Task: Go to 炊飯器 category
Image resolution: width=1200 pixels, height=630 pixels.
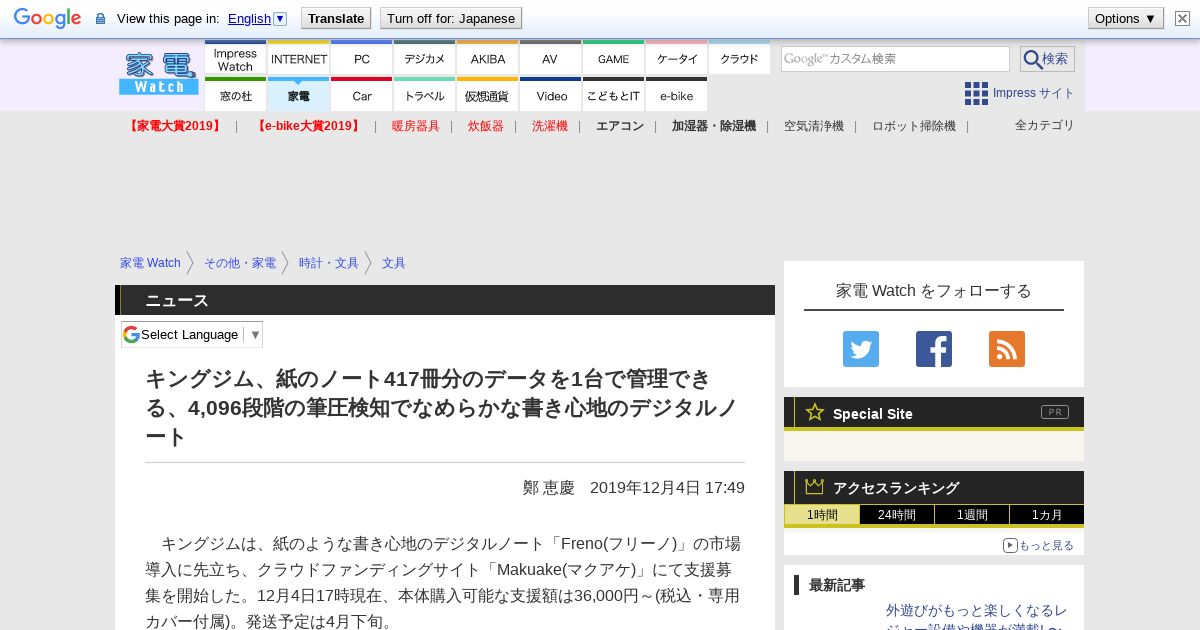Action: click(486, 126)
